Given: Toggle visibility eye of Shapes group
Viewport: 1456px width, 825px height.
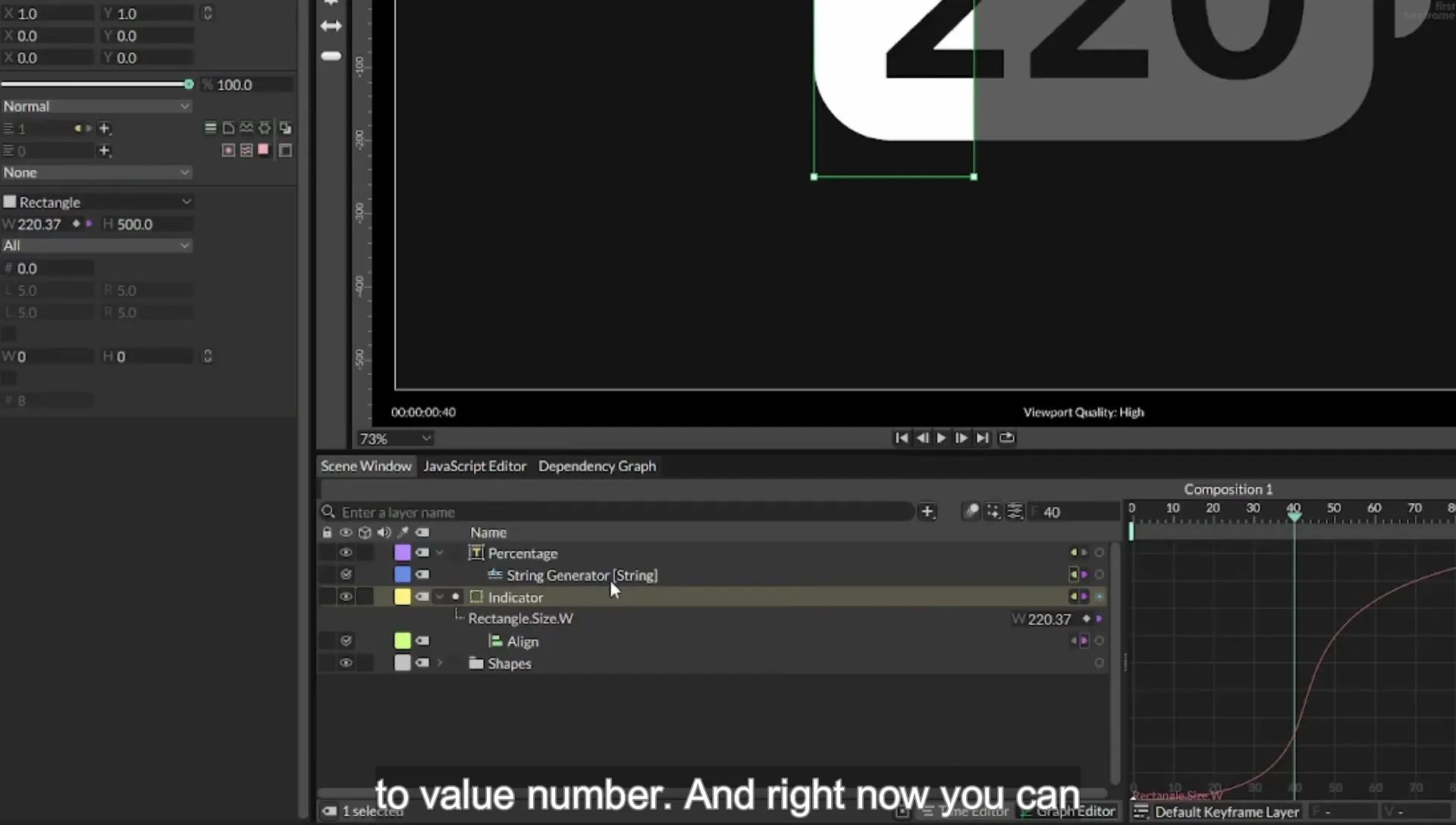Looking at the screenshot, I should tap(346, 663).
